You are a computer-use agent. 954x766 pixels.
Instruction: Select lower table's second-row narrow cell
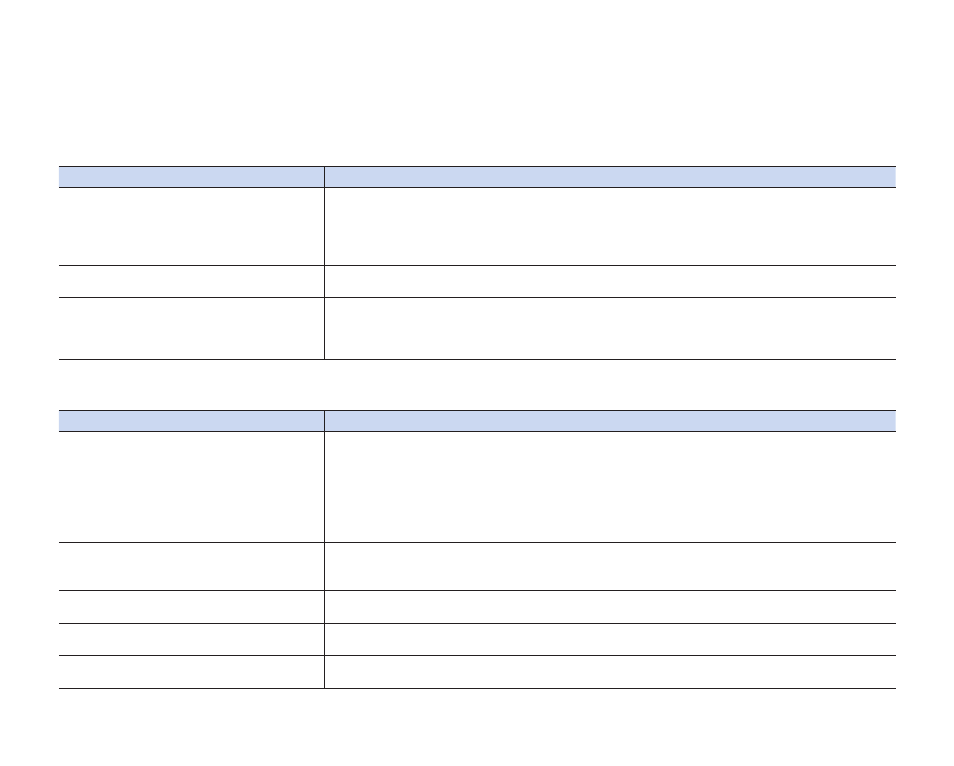(x=191, y=566)
